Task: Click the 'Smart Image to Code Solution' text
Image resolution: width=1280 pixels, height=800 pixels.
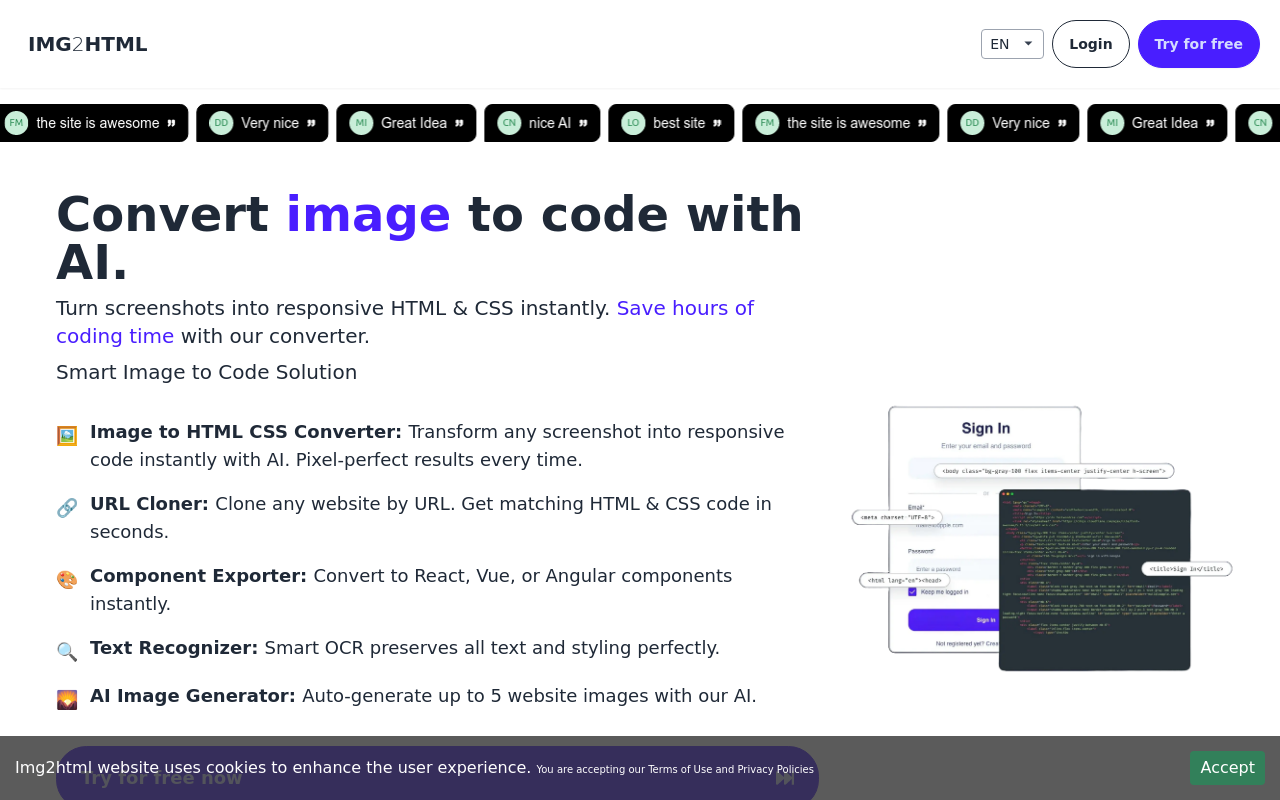Action: pyautogui.click(x=206, y=372)
